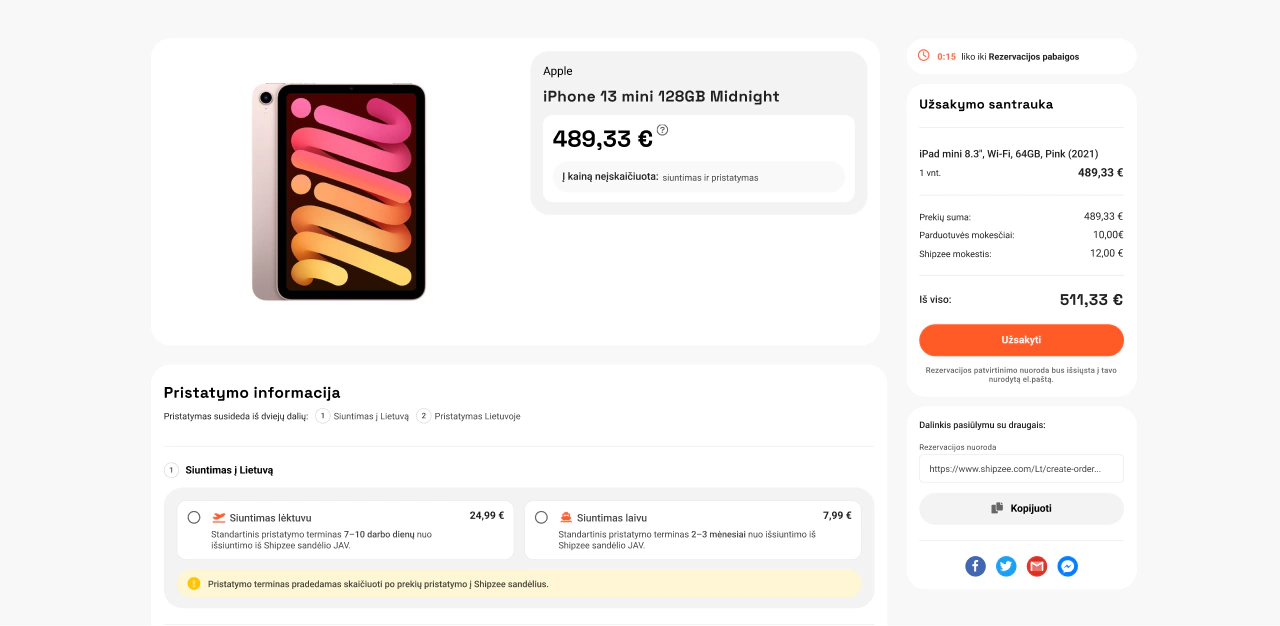Click the Siuntimas į Lietuvą section heading
The height and width of the screenshot is (626, 1280).
tap(229, 470)
